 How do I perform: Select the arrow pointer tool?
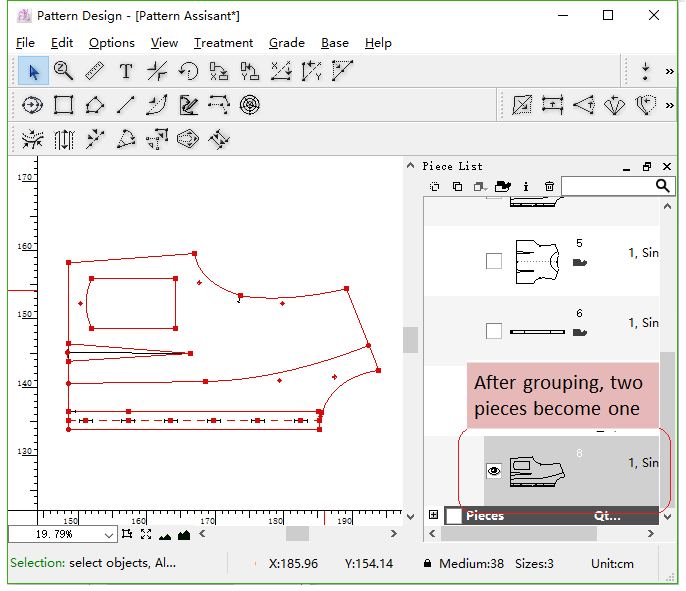[33, 71]
